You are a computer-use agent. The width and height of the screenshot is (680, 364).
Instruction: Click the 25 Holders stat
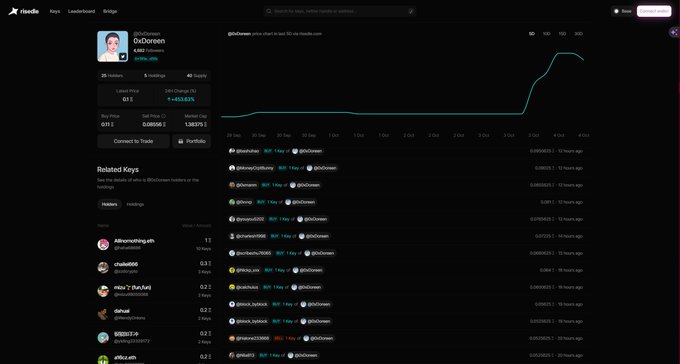pos(112,75)
